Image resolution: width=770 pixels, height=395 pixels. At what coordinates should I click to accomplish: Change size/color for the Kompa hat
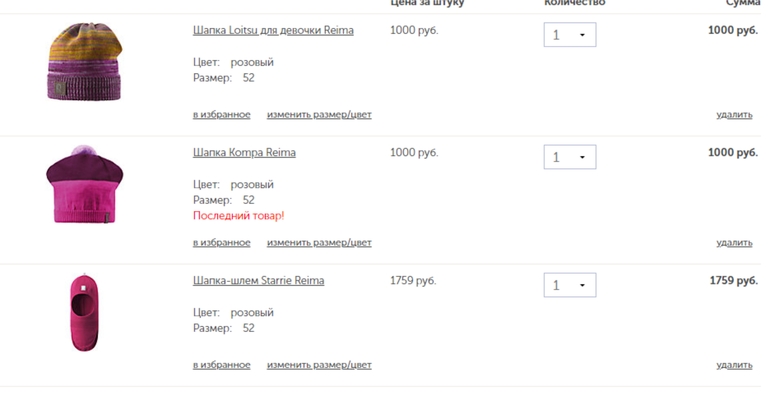pyautogui.click(x=319, y=243)
